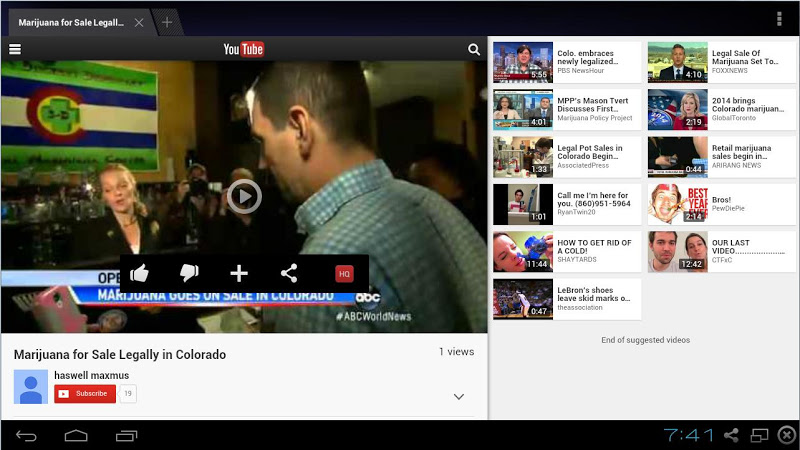The height and width of the screenshot is (450, 800).
Task: Click window resize icon in system bar
Action: 759,435
